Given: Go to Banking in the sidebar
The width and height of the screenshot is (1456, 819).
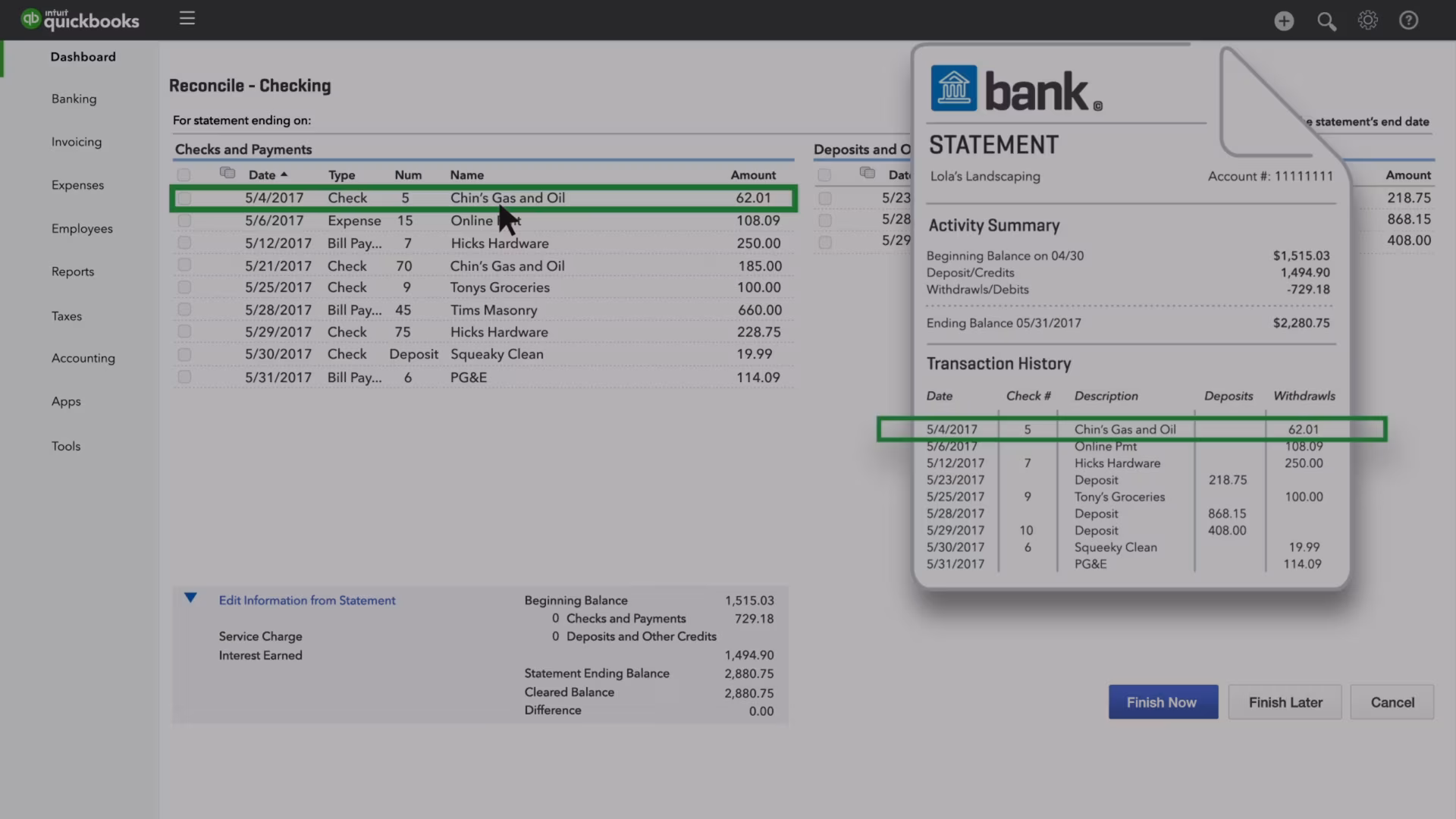Looking at the screenshot, I should [74, 99].
